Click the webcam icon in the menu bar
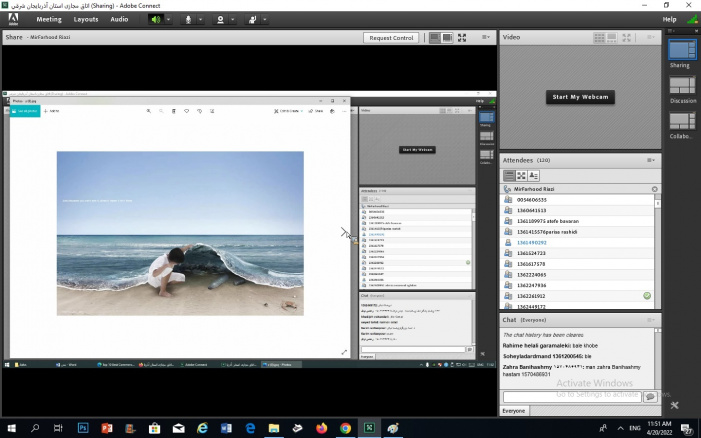 pyautogui.click(x=219, y=19)
